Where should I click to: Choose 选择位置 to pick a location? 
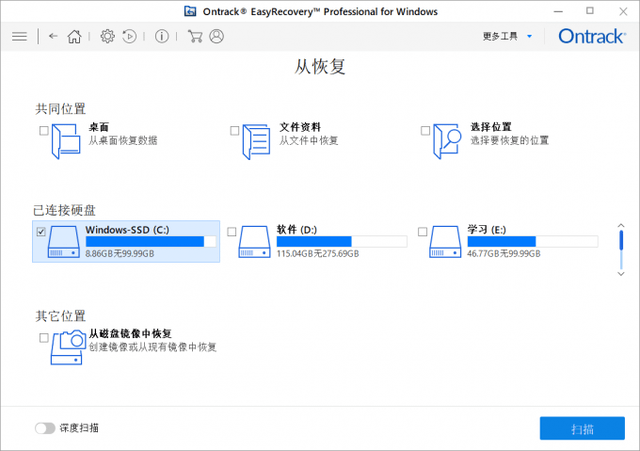(x=426, y=131)
